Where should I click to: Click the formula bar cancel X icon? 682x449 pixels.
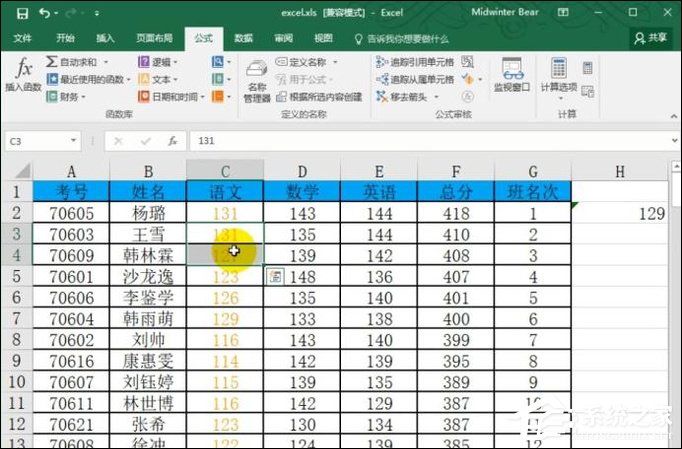click(x=118, y=141)
